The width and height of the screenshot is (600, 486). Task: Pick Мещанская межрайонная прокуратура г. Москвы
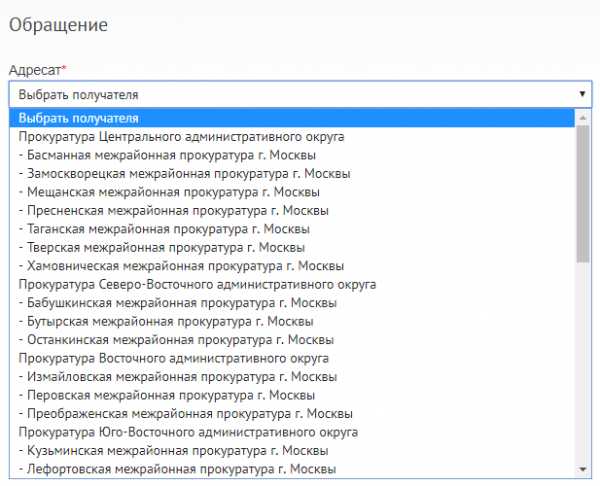[292, 192]
